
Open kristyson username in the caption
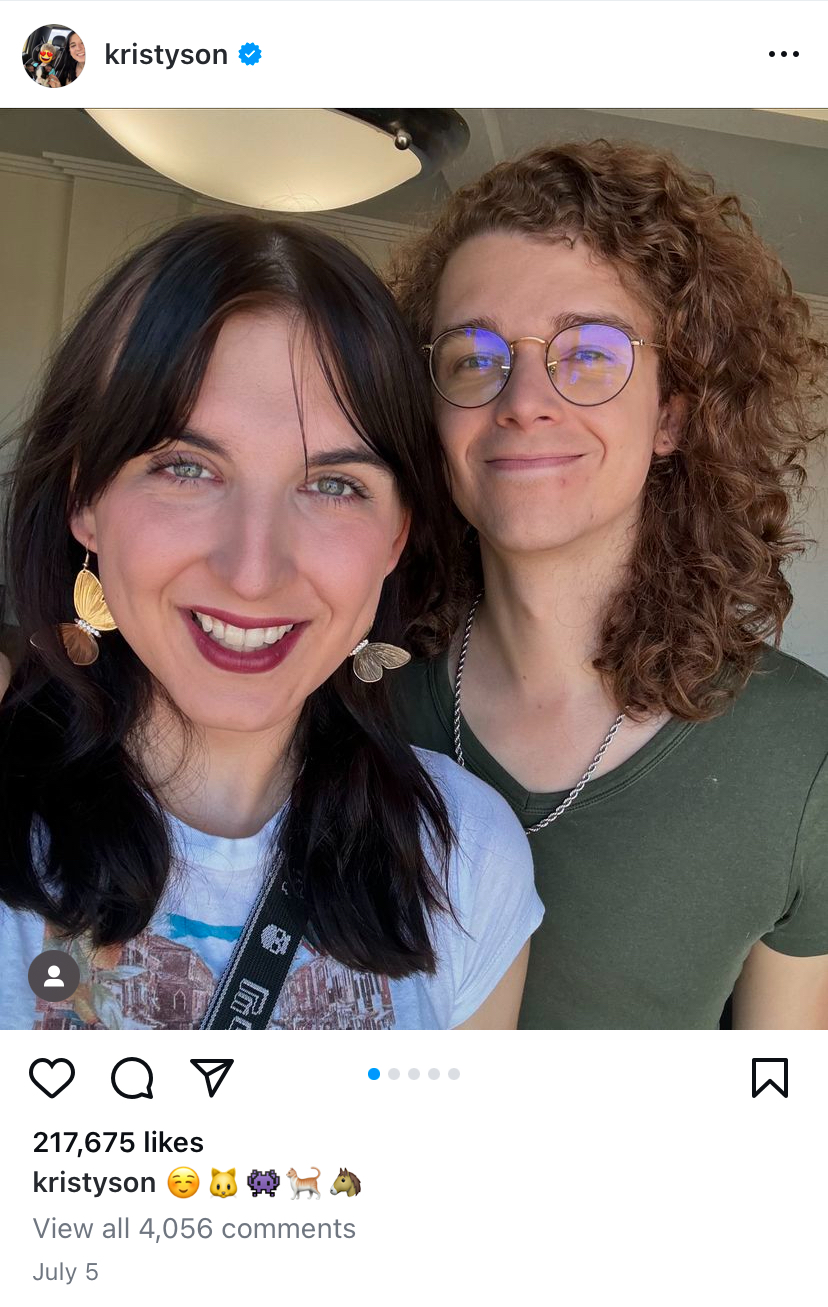[x=94, y=1183]
